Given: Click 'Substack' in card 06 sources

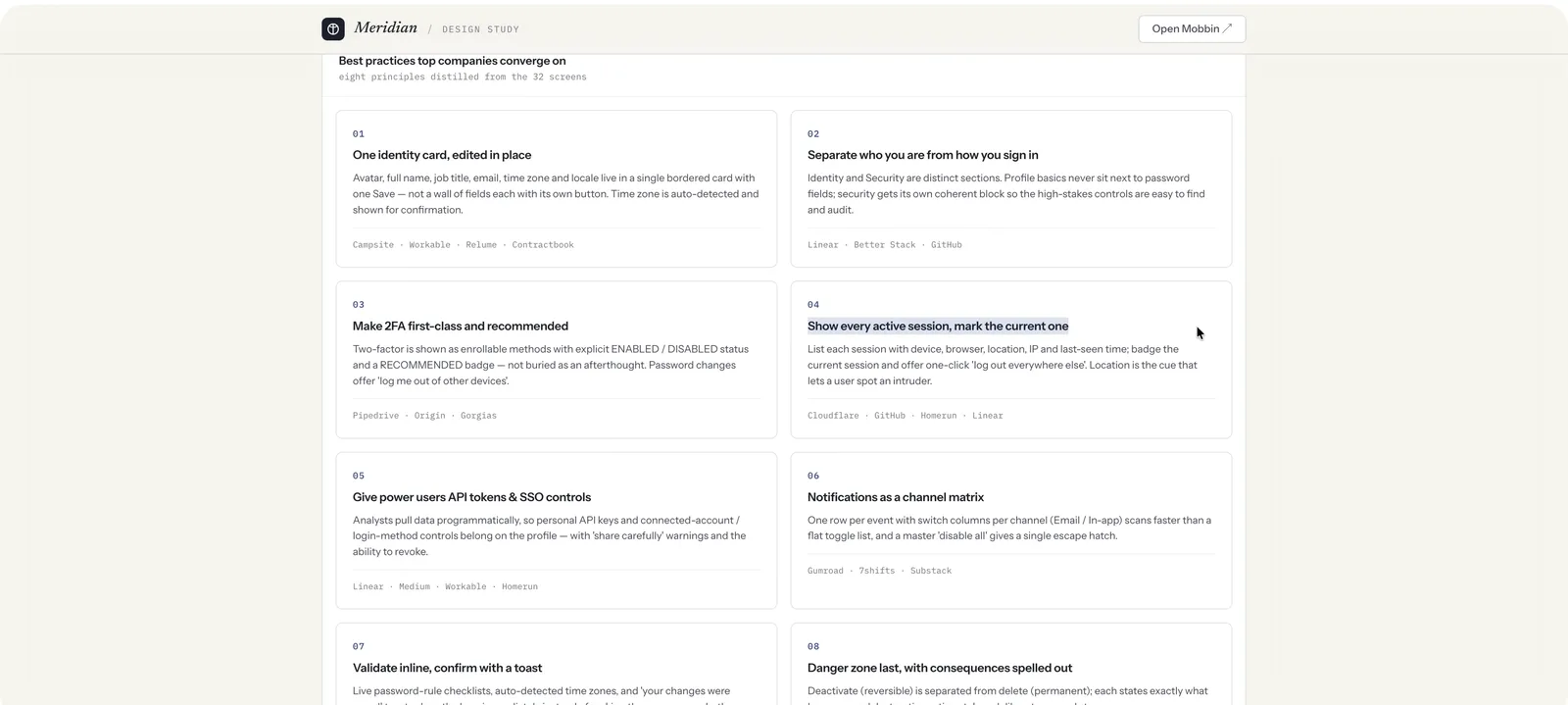Looking at the screenshot, I should click(x=931, y=571).
